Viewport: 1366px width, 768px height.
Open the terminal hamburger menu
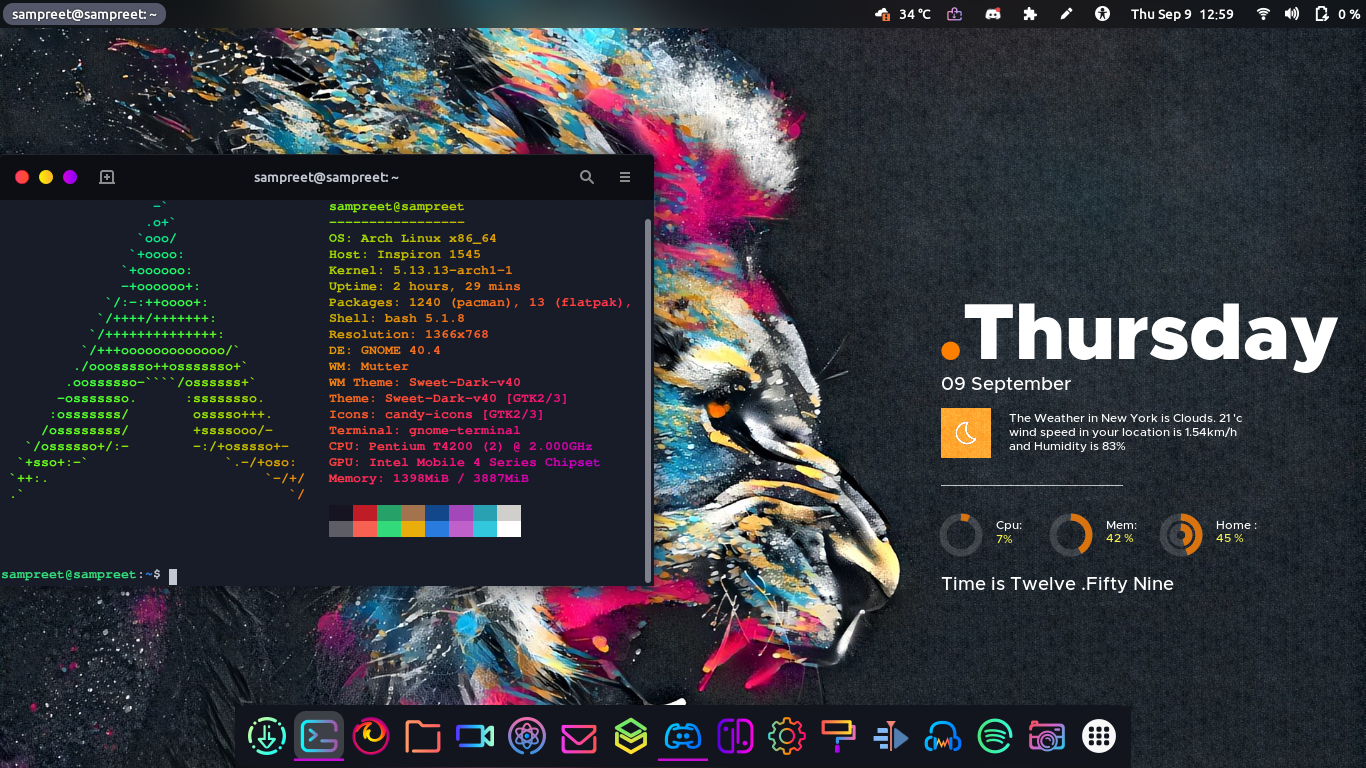624,177
